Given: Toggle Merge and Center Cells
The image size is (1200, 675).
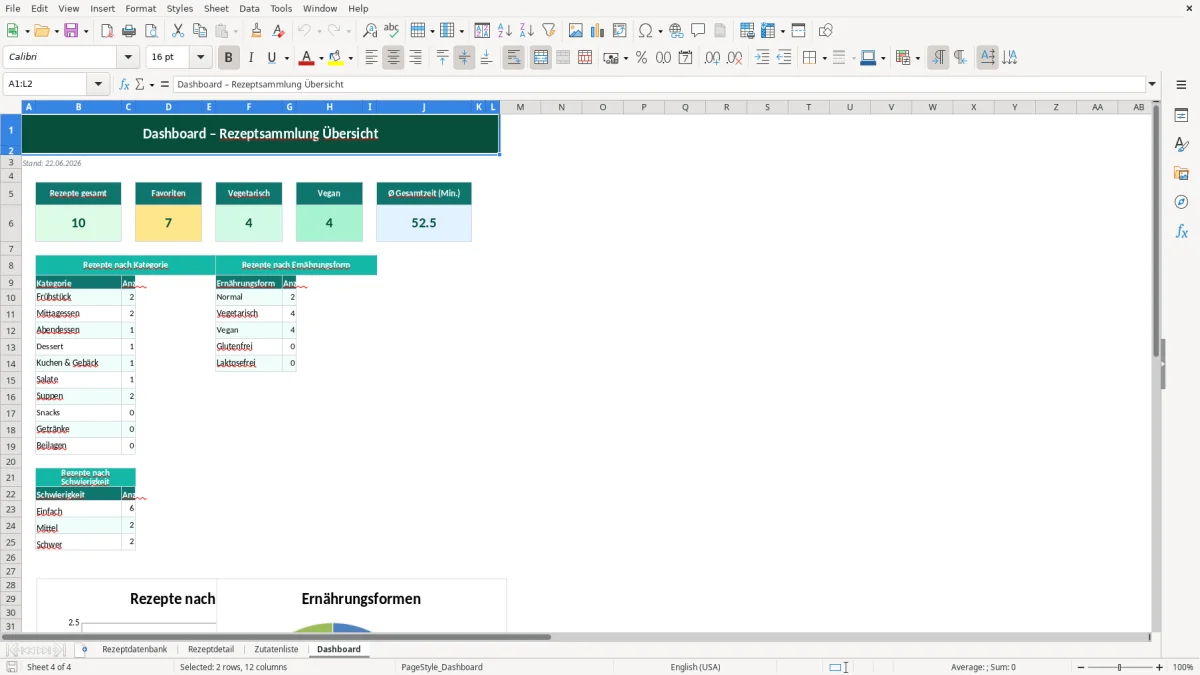Looking at the screenshot, I should coord(541,58).
